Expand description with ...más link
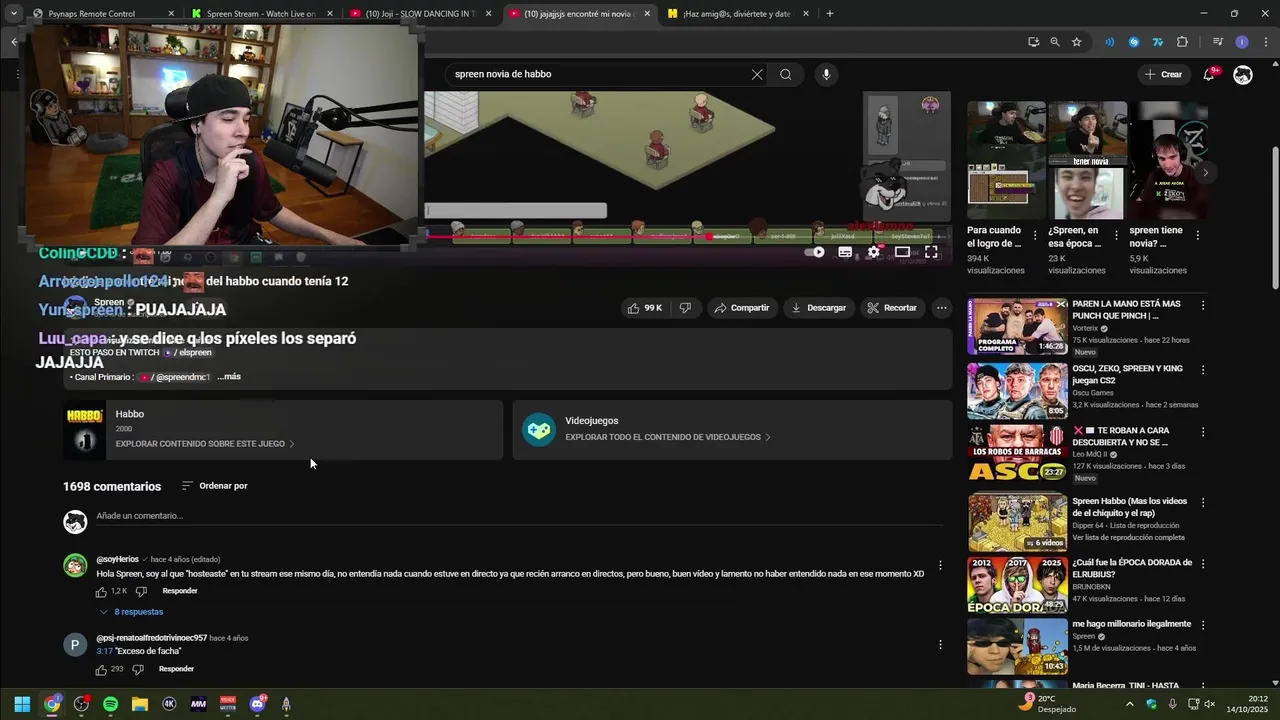 click(x=229, y=377)
